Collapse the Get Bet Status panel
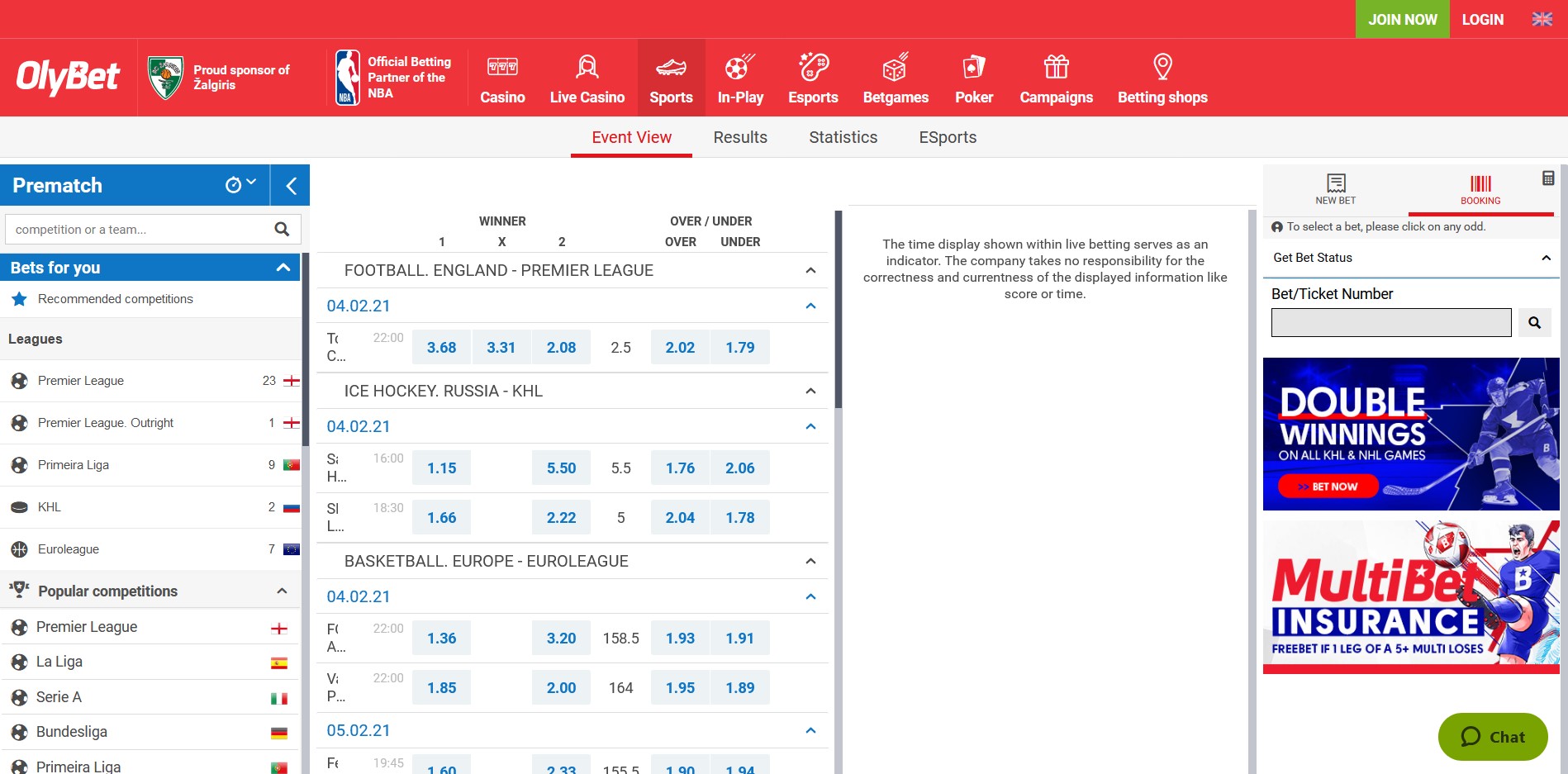The image size is (1568, 774). 1546,258
